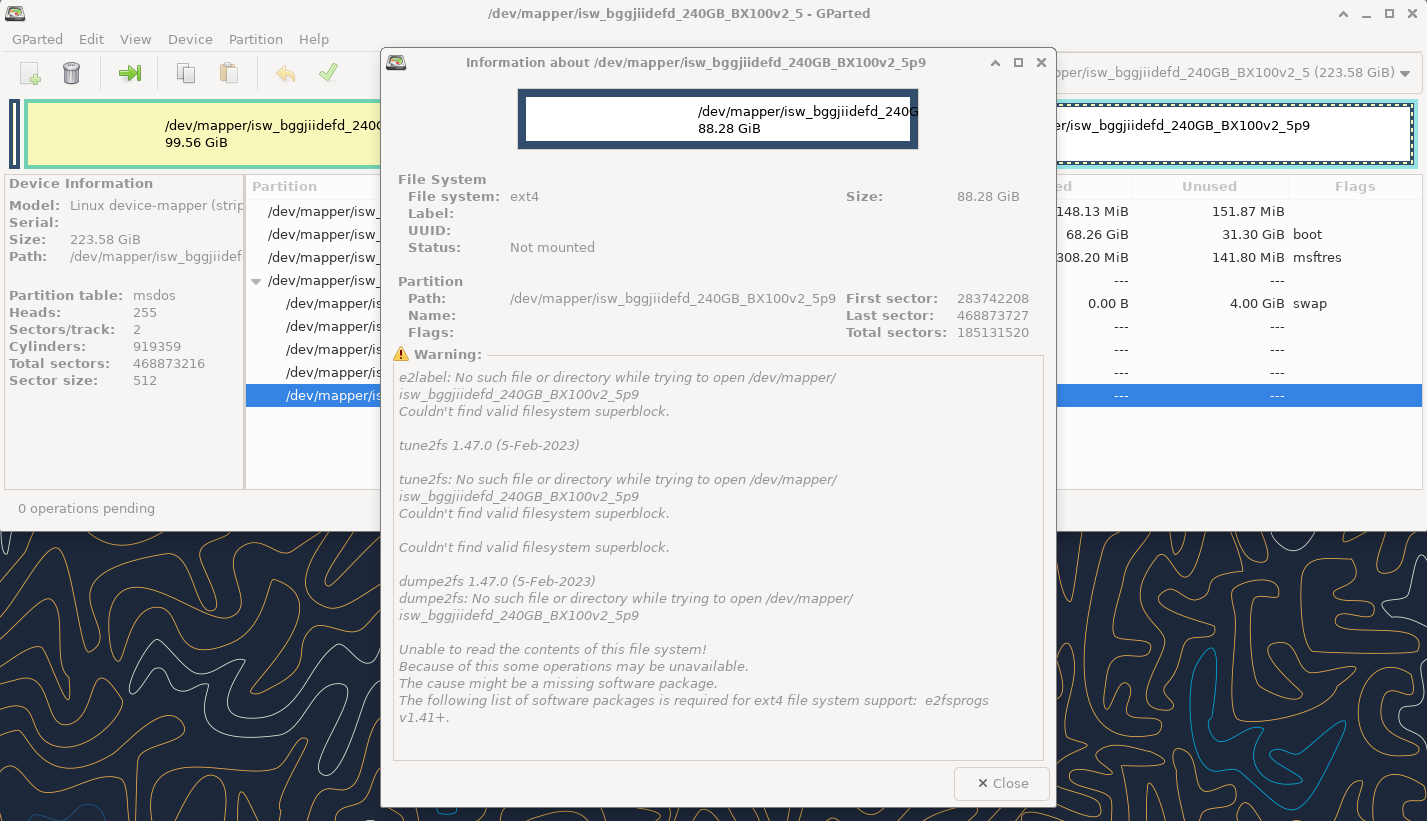The width and height of the screenshot is (1427, 821).
Task: Click the total sectors value 185131520
Action: pyautogui.click(x=992, y=333)
